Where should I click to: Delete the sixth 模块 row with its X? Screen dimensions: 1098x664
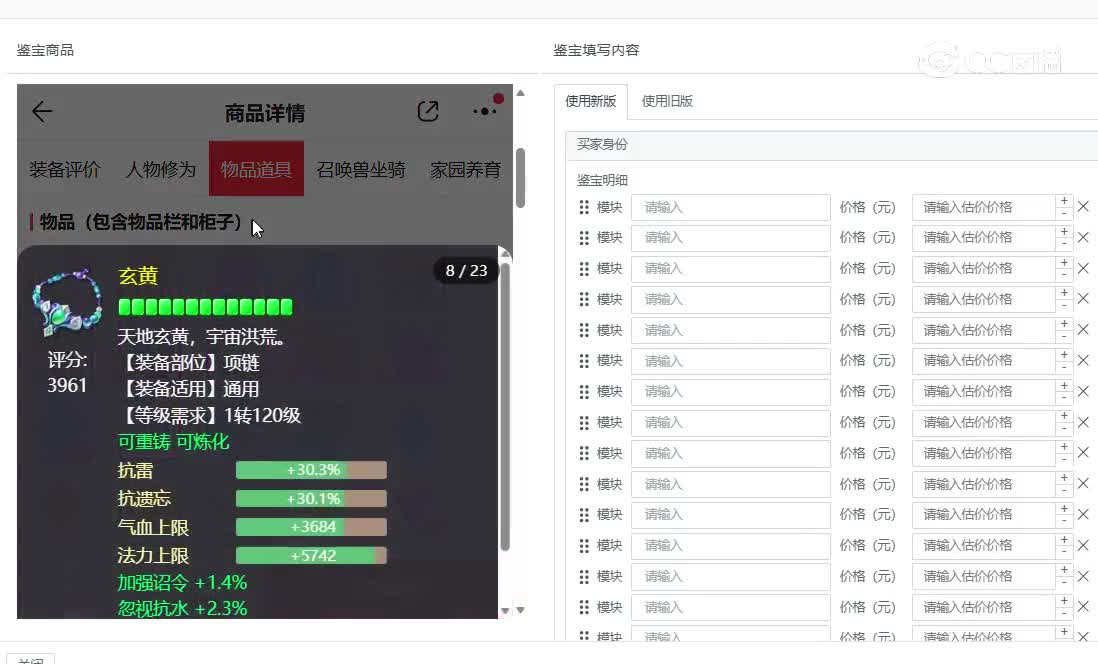tap(1083, 361)
